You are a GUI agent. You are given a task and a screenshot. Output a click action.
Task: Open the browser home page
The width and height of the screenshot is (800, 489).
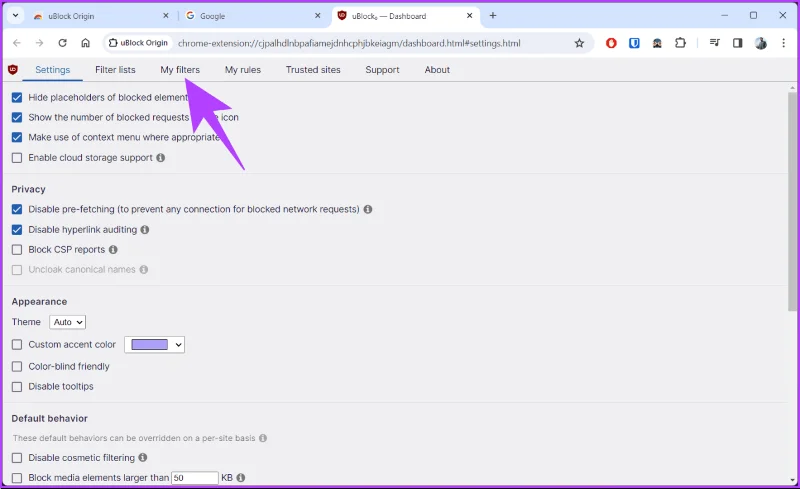point(85,43)
